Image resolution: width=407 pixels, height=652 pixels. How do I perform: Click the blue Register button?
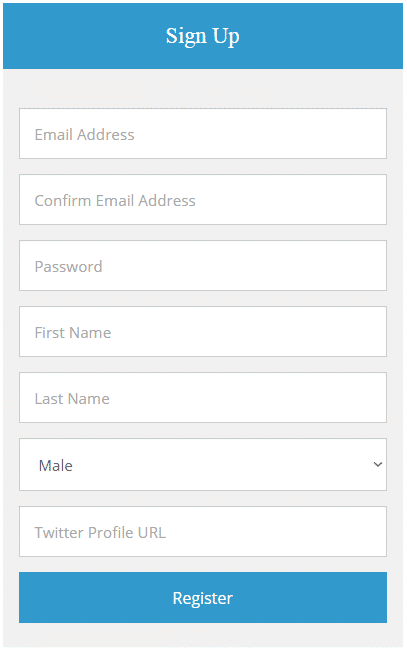point(203,598)
